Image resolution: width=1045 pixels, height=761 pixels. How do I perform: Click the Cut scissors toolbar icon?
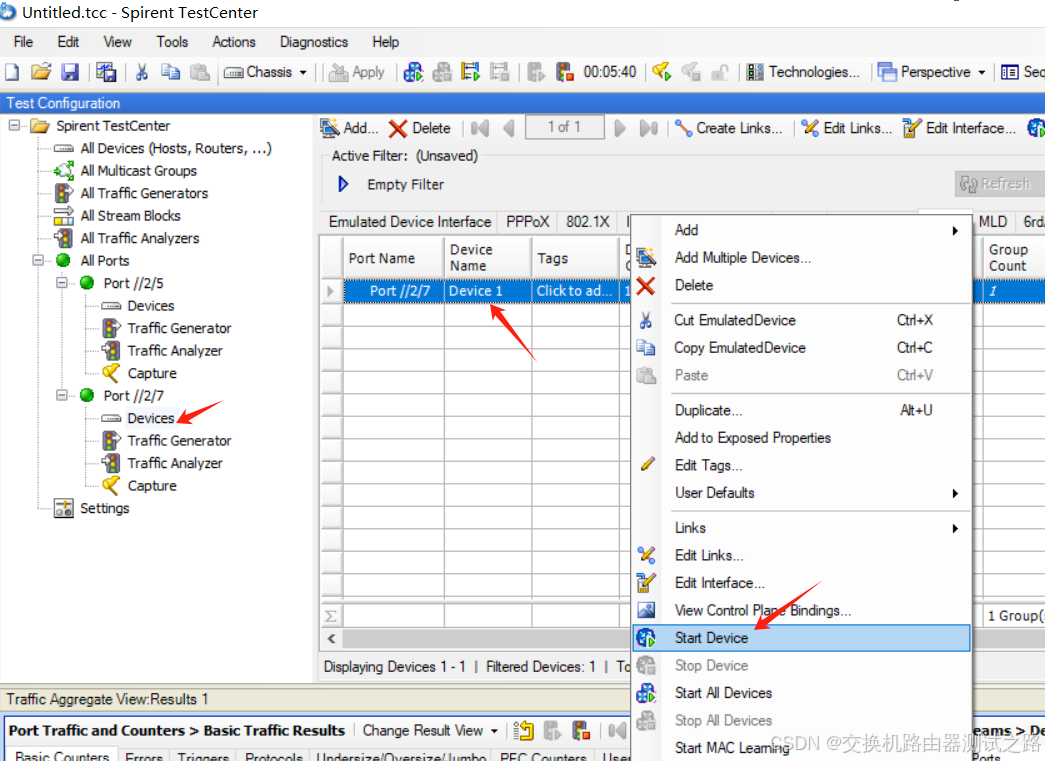click(141, 71)
